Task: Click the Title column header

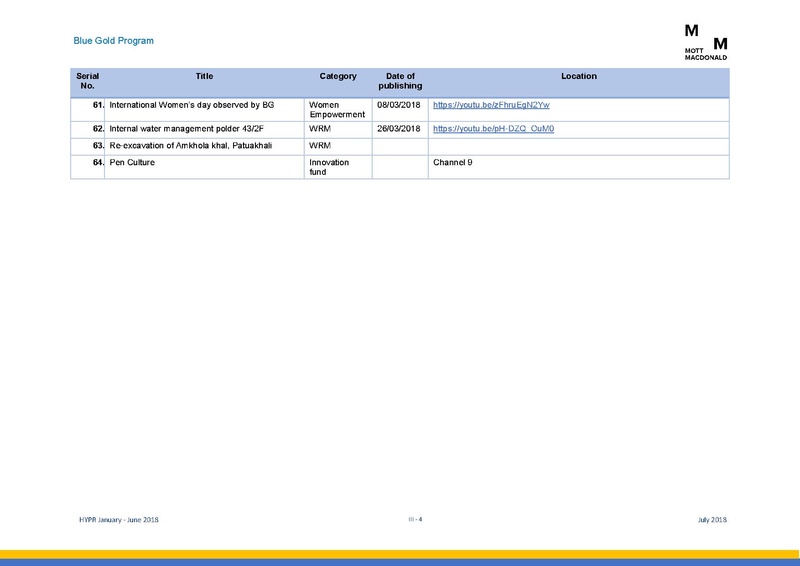Action: pyautogui.click(x=204, y=76)
